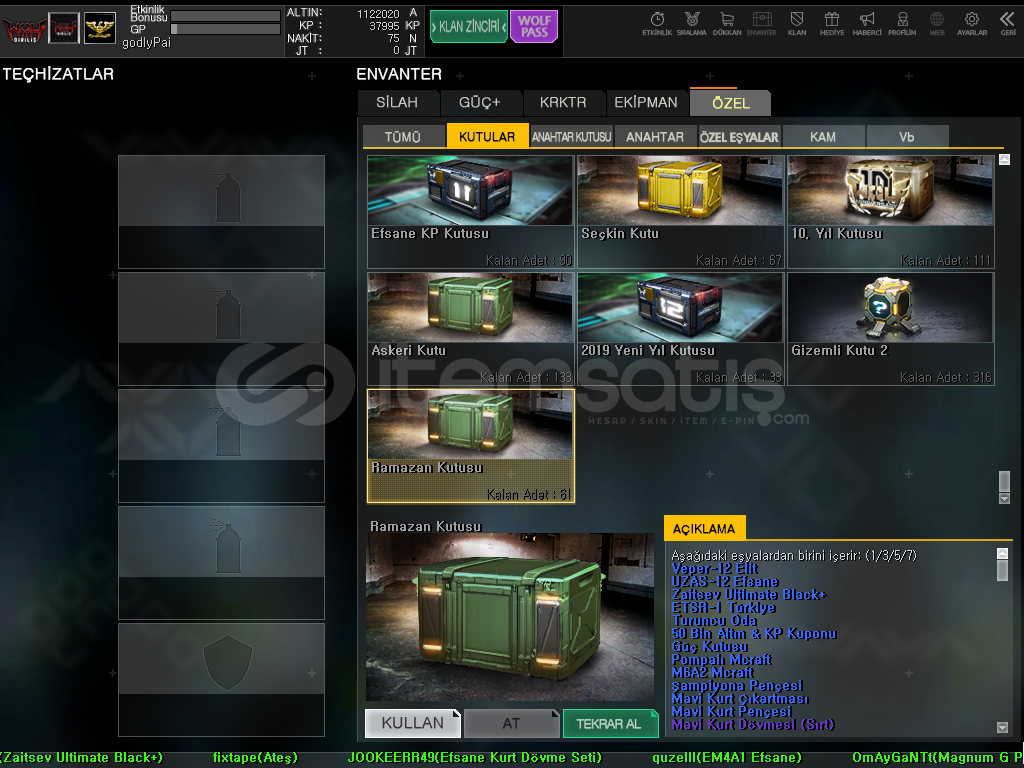
Task: Select the KAM sub-tab
Action: (x=823, y=136)
